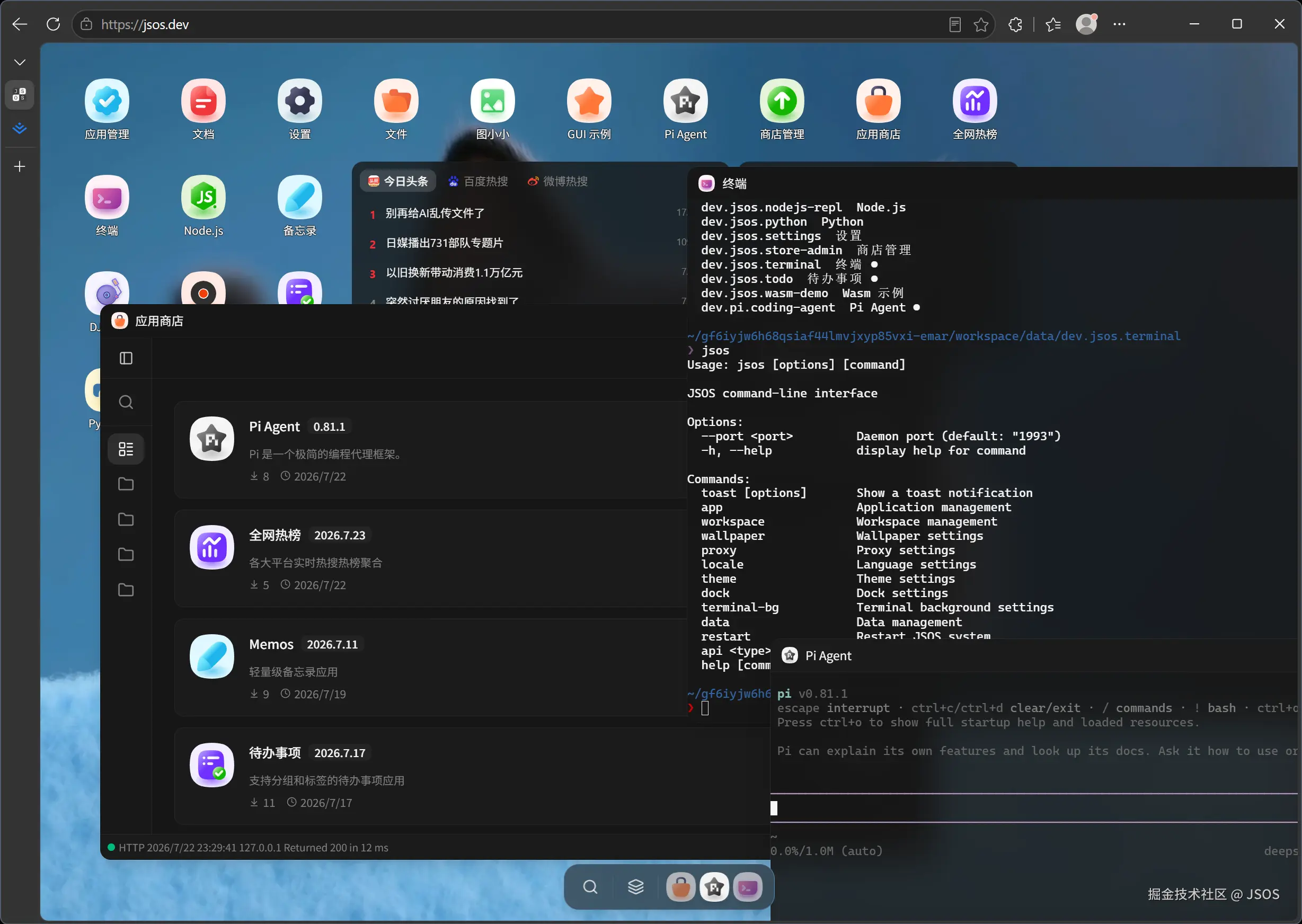
Task: Toggle the sidebar panel icon in 应用商店
Action: tap(126, 358)
